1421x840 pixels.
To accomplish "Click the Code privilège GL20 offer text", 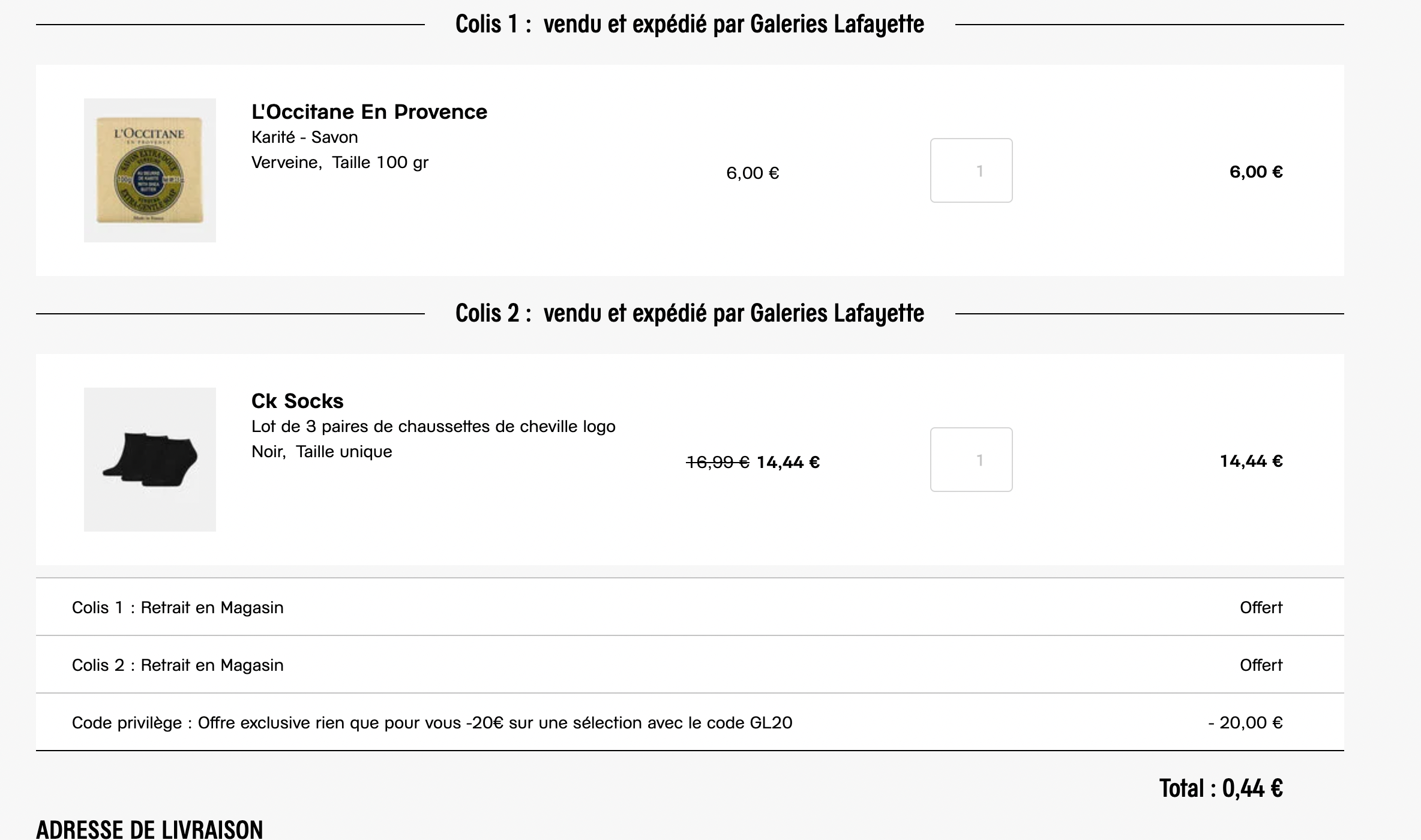I will [x=432, y=723].
